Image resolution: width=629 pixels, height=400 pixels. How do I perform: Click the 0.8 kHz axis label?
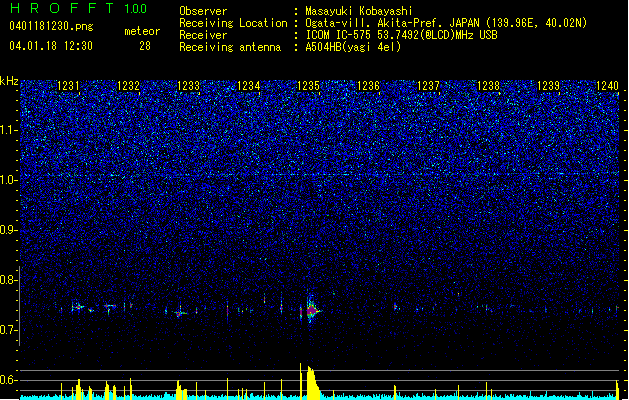(9, 280)
